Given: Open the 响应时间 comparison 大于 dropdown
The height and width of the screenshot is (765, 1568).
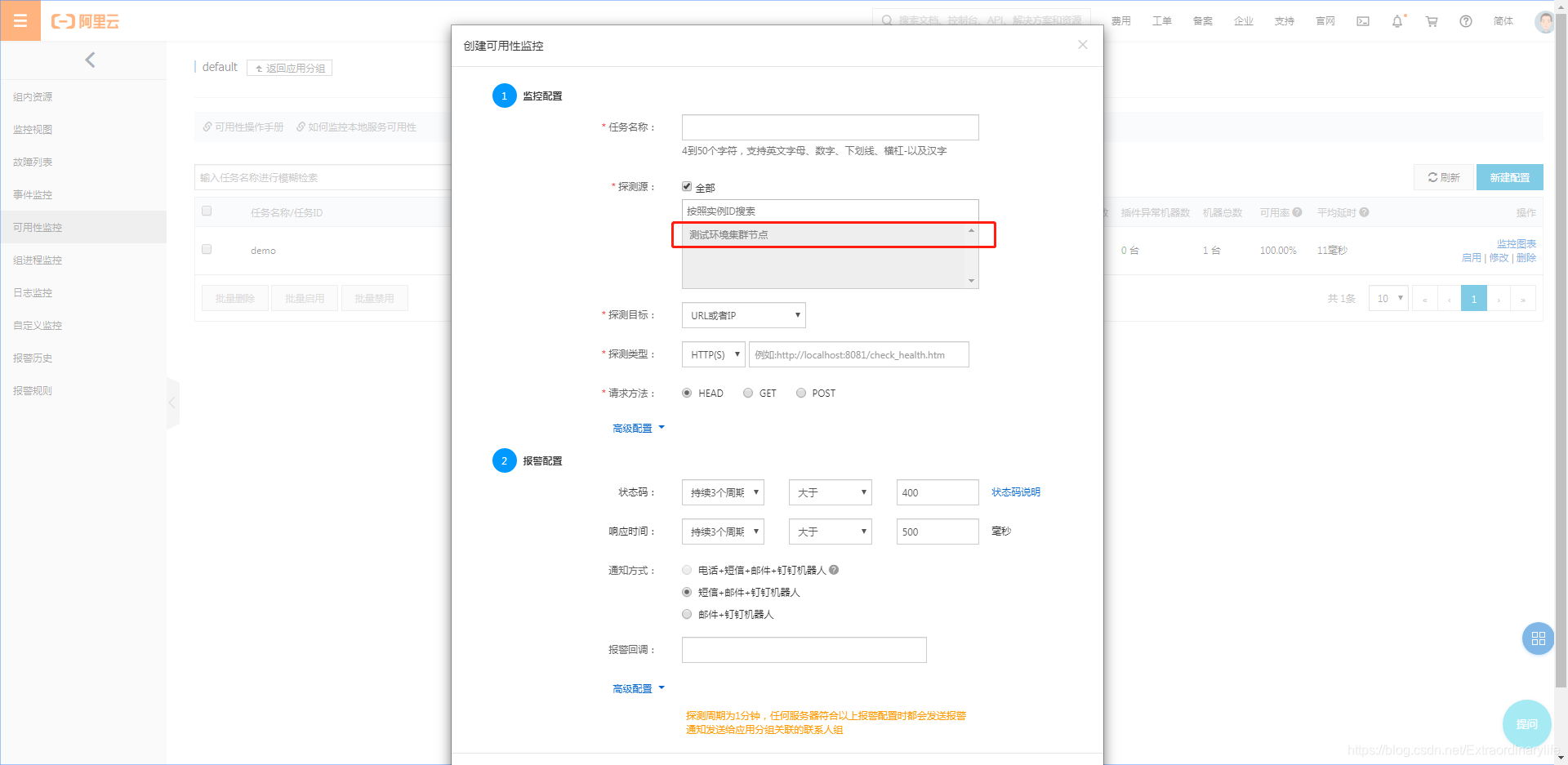Looking at the screenshot, I should click(831, 531).
